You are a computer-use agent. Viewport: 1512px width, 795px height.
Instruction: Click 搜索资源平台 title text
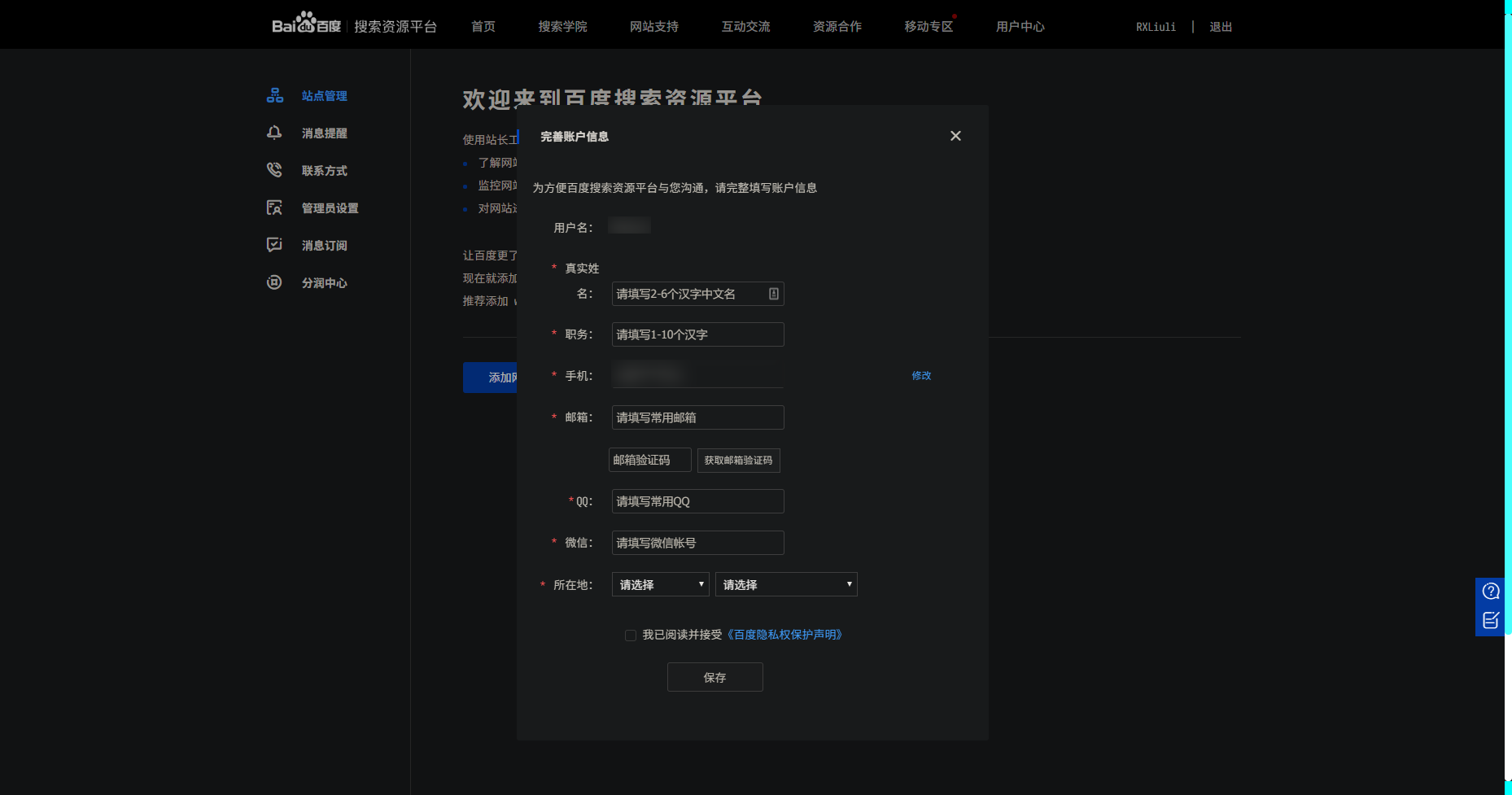click(395, 27)
